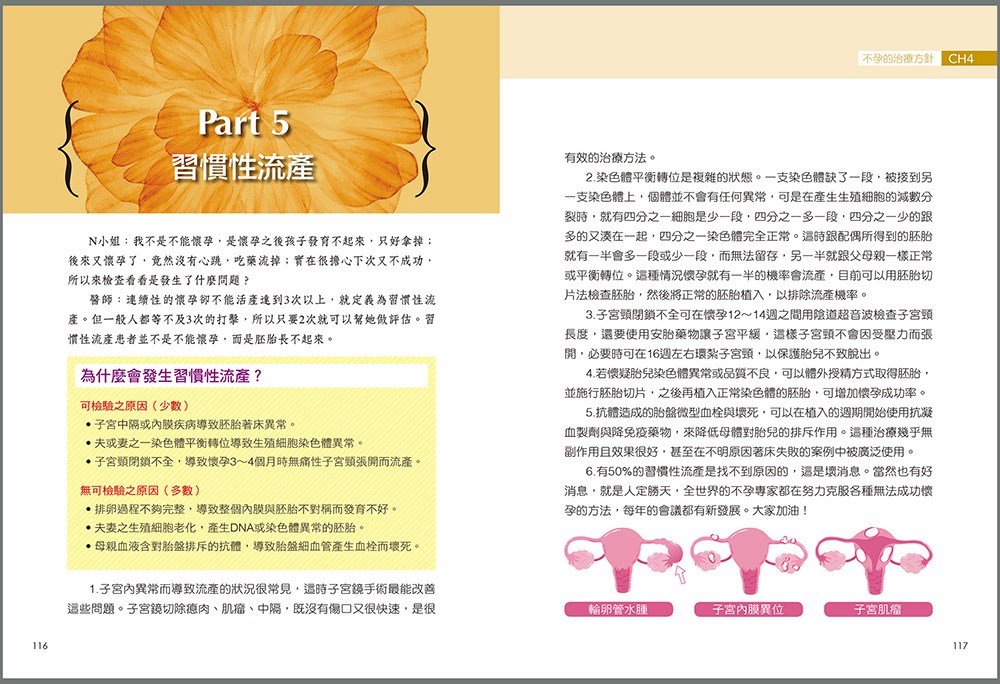Click the bullet starting 子宮中隔或內膜疾病

tap(191, 425)
